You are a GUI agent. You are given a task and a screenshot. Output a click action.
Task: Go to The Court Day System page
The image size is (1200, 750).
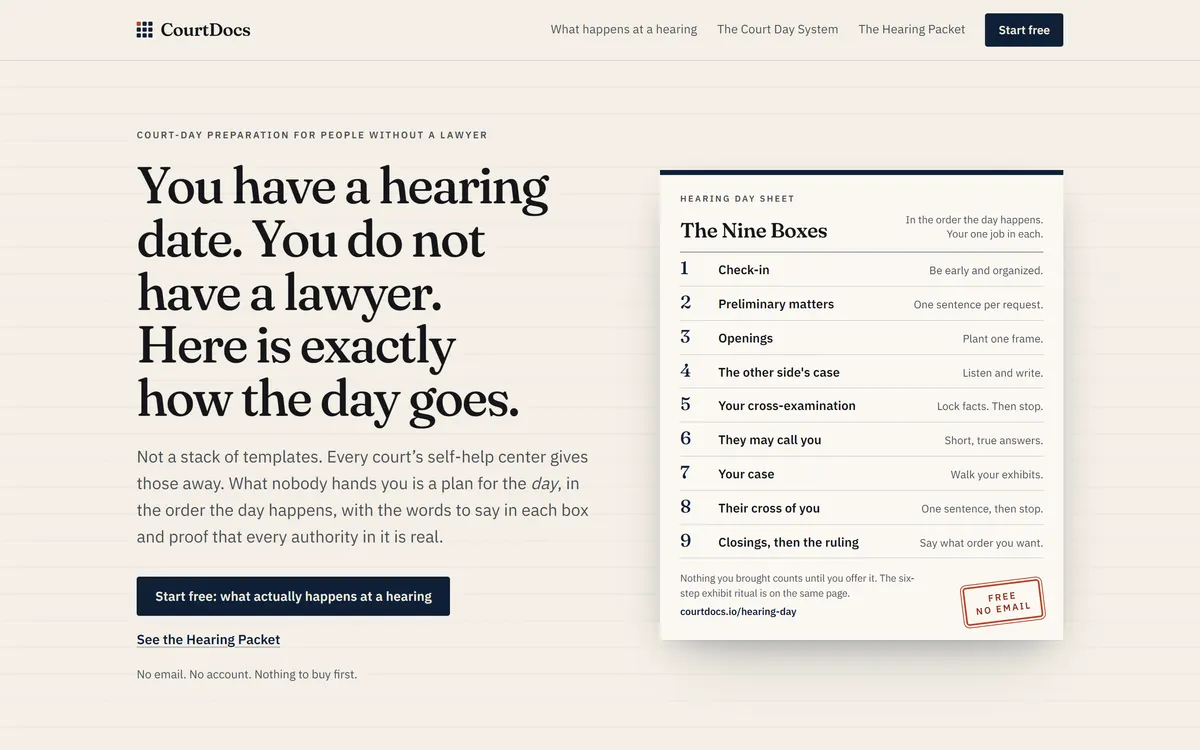(x=777, y=30)
